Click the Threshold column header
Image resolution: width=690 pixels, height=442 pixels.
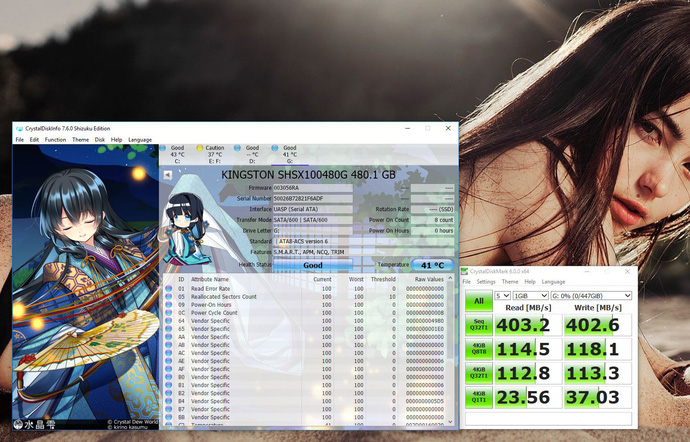383,279
